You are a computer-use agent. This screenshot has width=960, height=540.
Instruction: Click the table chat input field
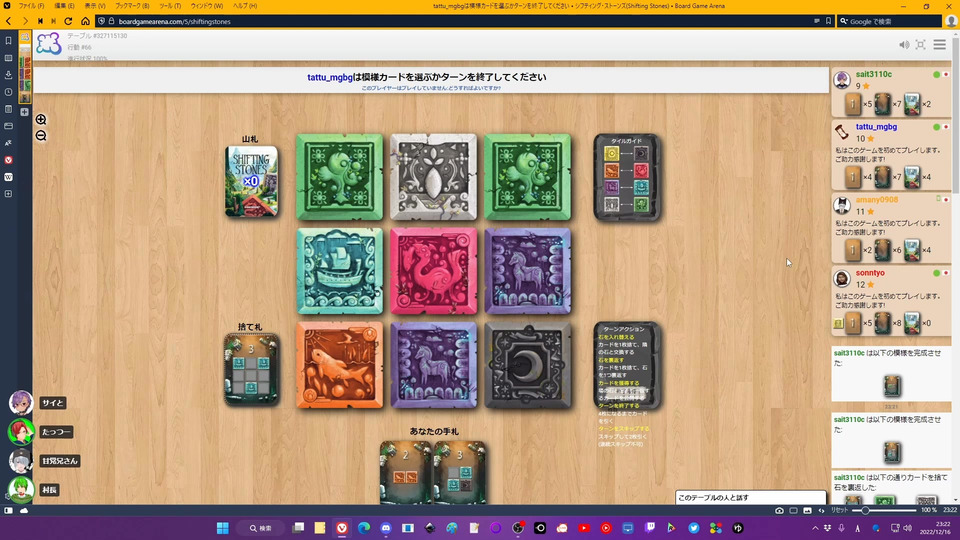(x=751, y=498)
